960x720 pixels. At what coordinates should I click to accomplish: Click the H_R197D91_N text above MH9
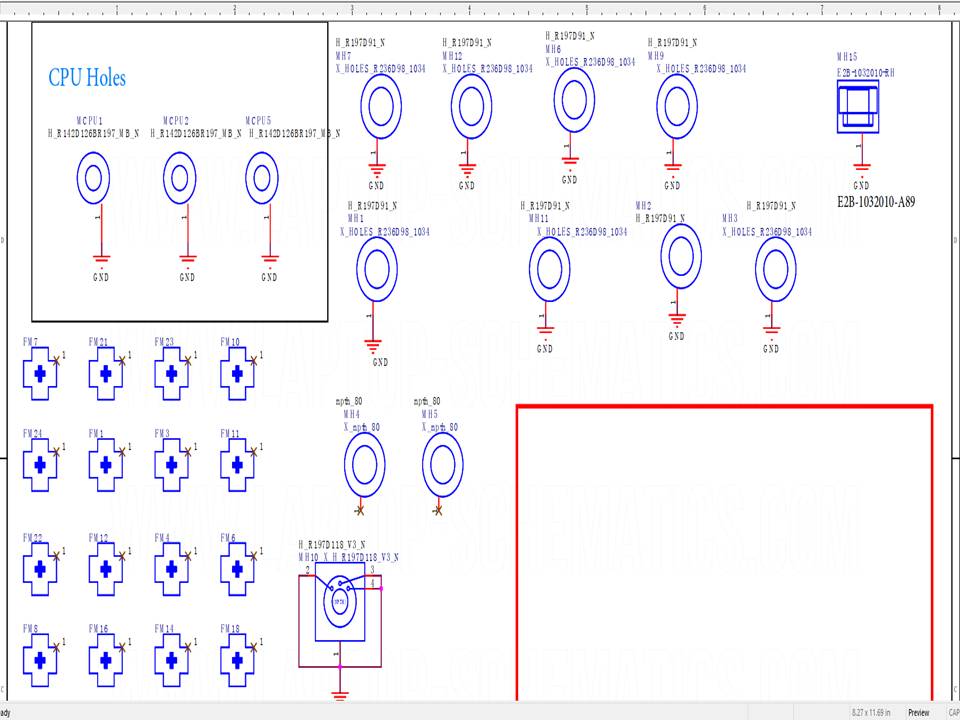[x=672, y=43]
